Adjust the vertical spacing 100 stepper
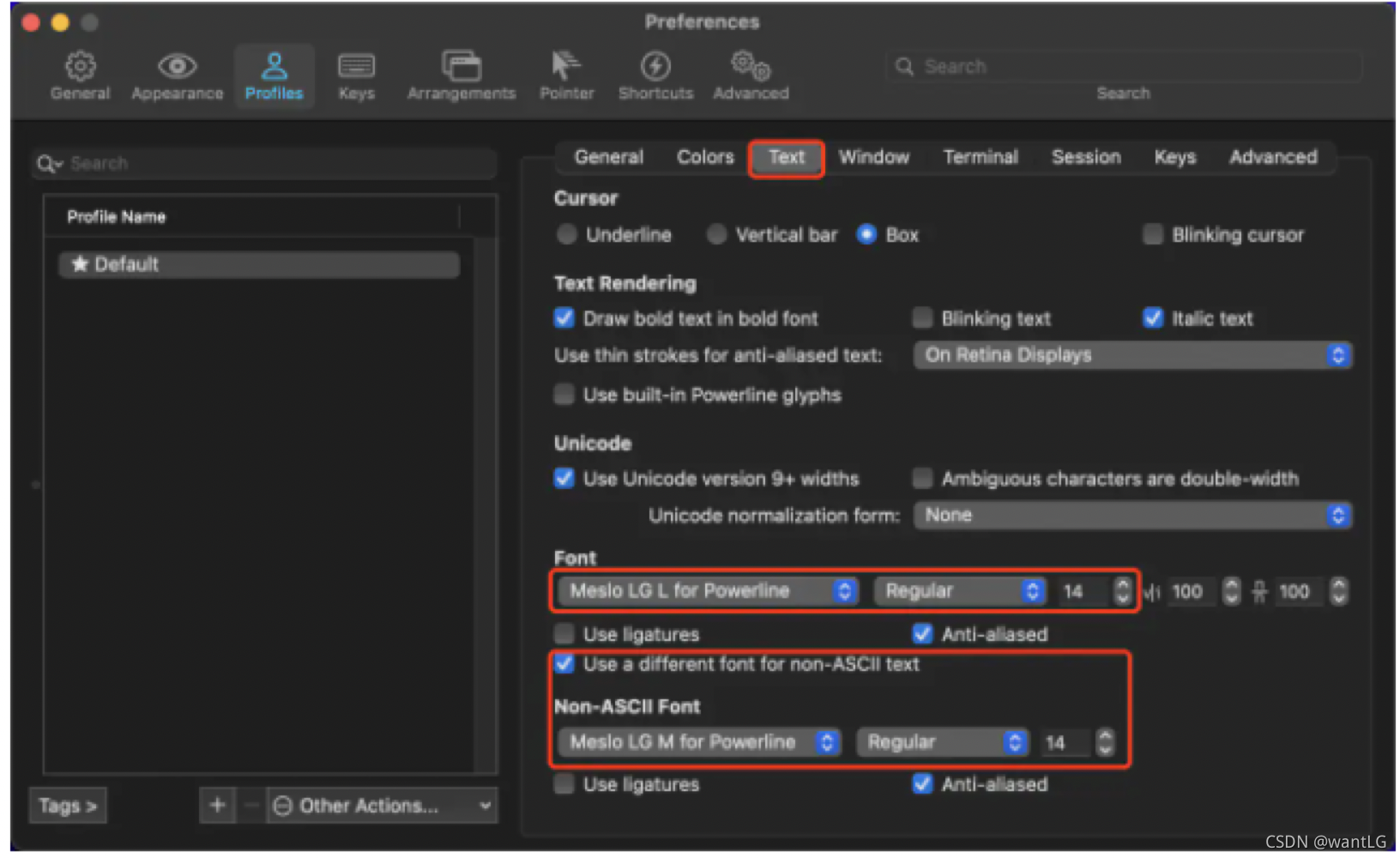The image size is (1400, 858). click(x=1338, y=590)
